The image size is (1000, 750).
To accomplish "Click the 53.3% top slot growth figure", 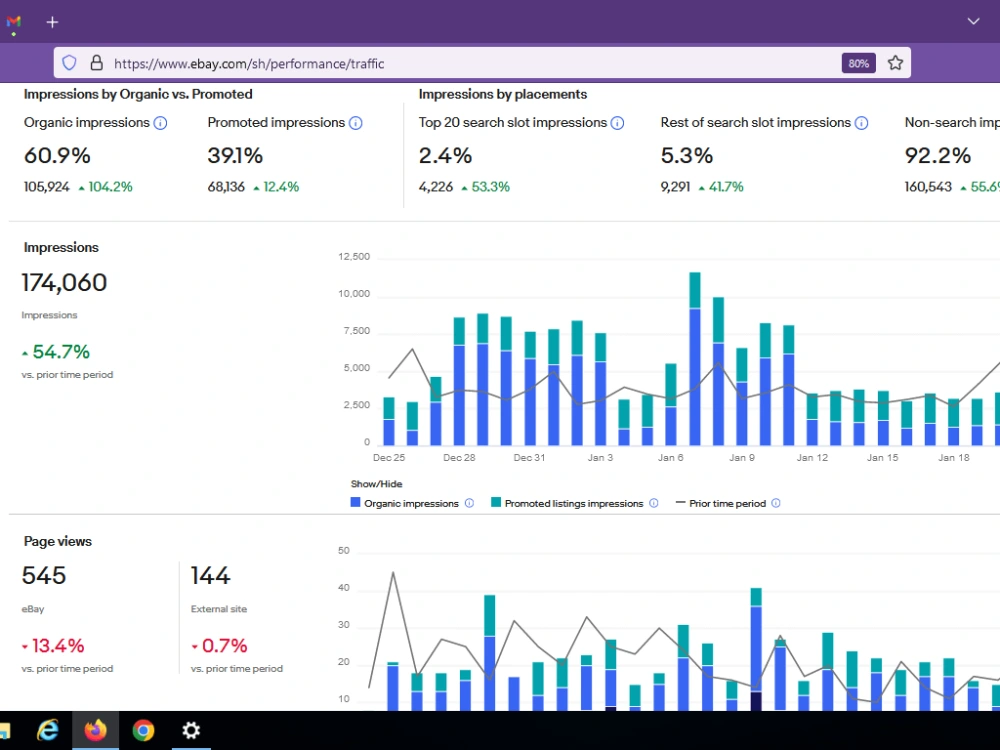I will [490, 187].
